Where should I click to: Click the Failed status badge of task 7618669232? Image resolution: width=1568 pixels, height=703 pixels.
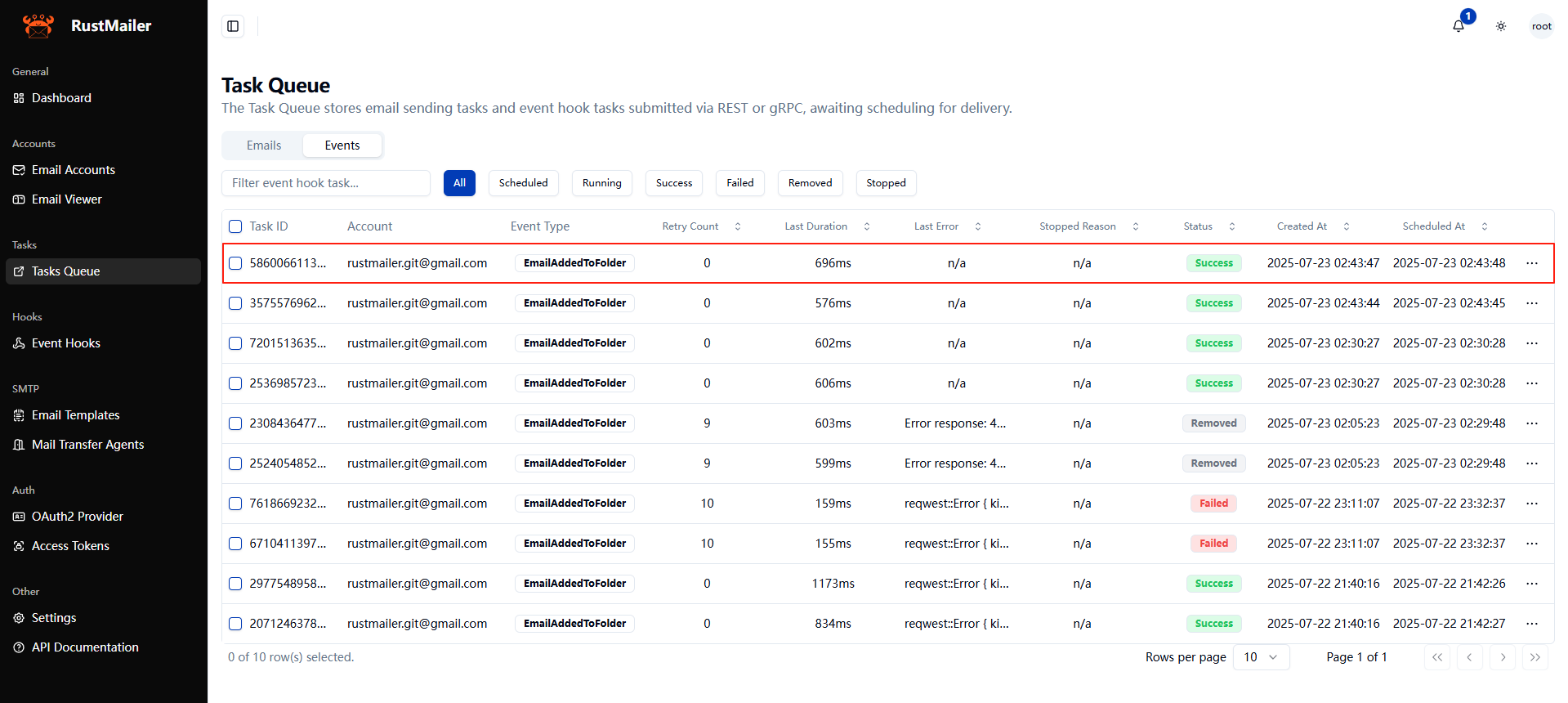coord(1214,504)
